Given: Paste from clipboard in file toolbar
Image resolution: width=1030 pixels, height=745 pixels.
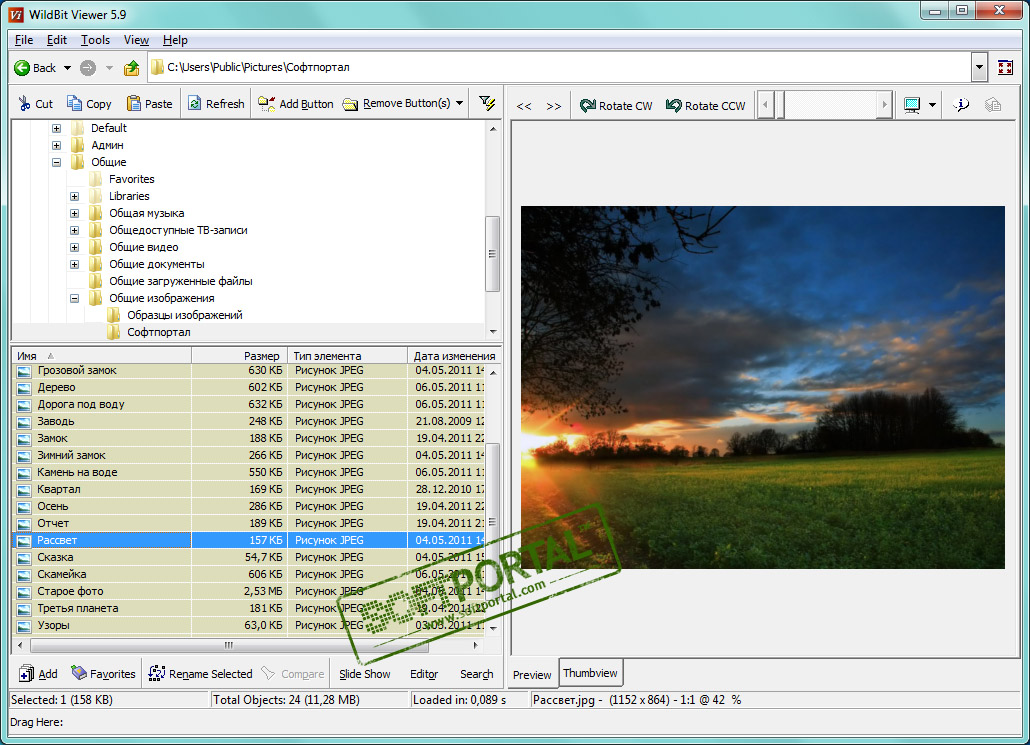Looking at the screenshot, I should (x=150, y=104).
